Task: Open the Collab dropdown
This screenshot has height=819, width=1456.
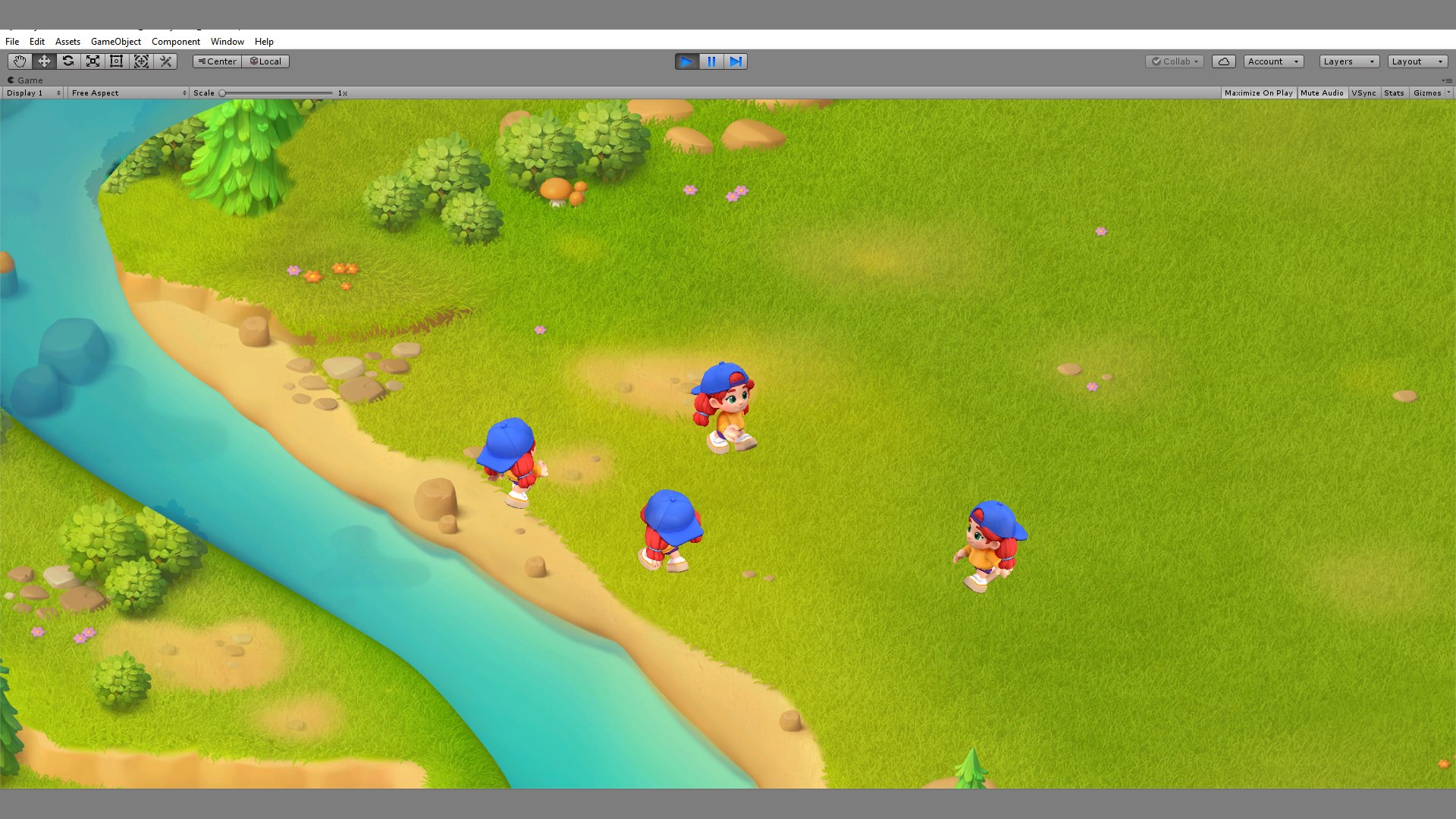Action: tap(1175, 61)
